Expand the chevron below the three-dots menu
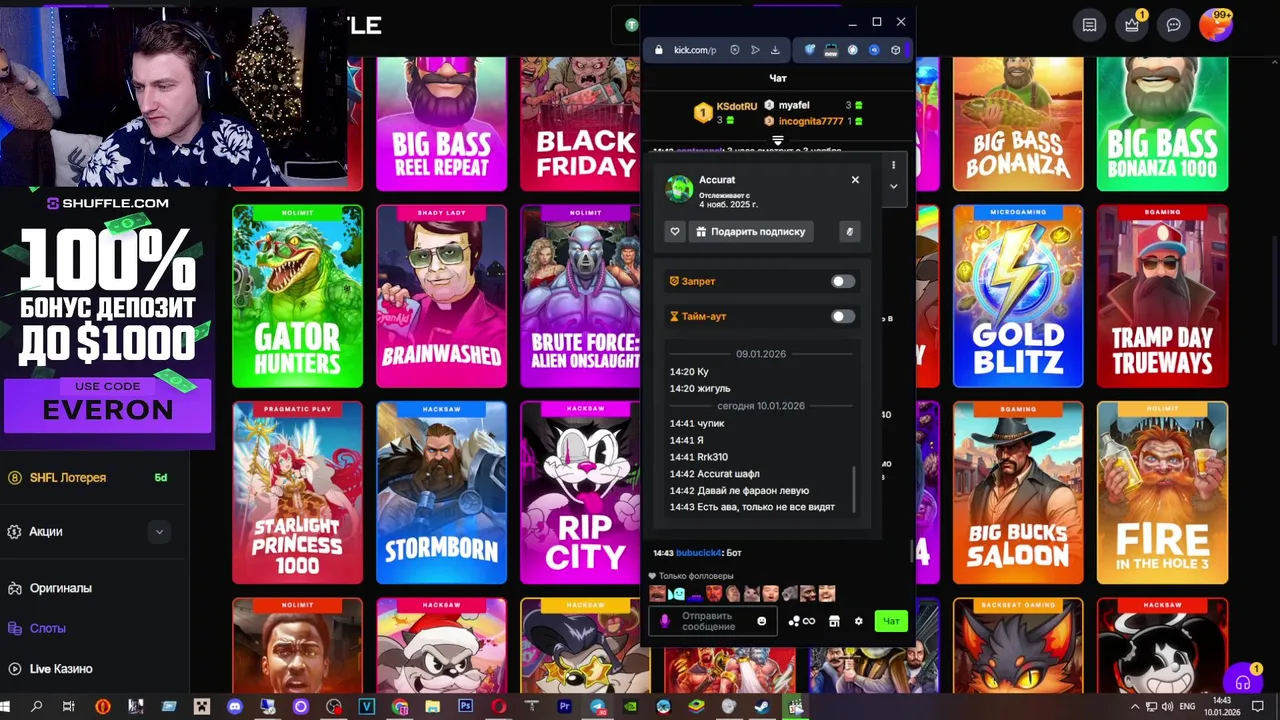The width and height of the screenshot is (1280, 720). [x=894, y=186]
